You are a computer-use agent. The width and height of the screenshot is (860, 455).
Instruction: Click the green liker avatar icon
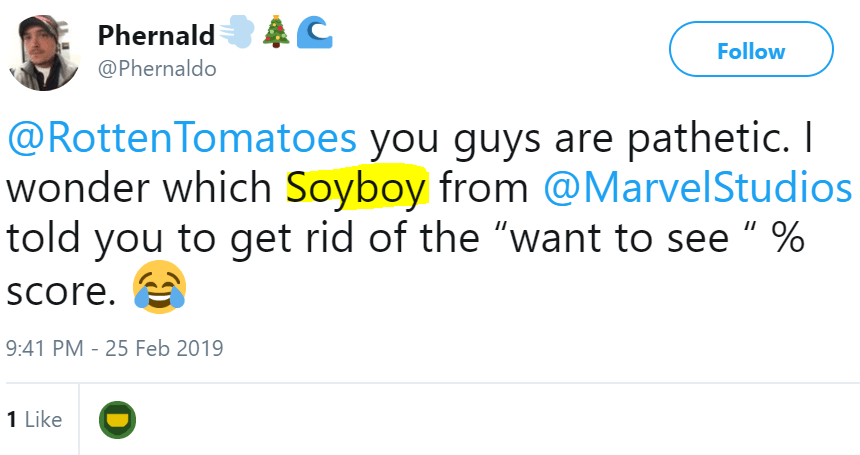117,420
